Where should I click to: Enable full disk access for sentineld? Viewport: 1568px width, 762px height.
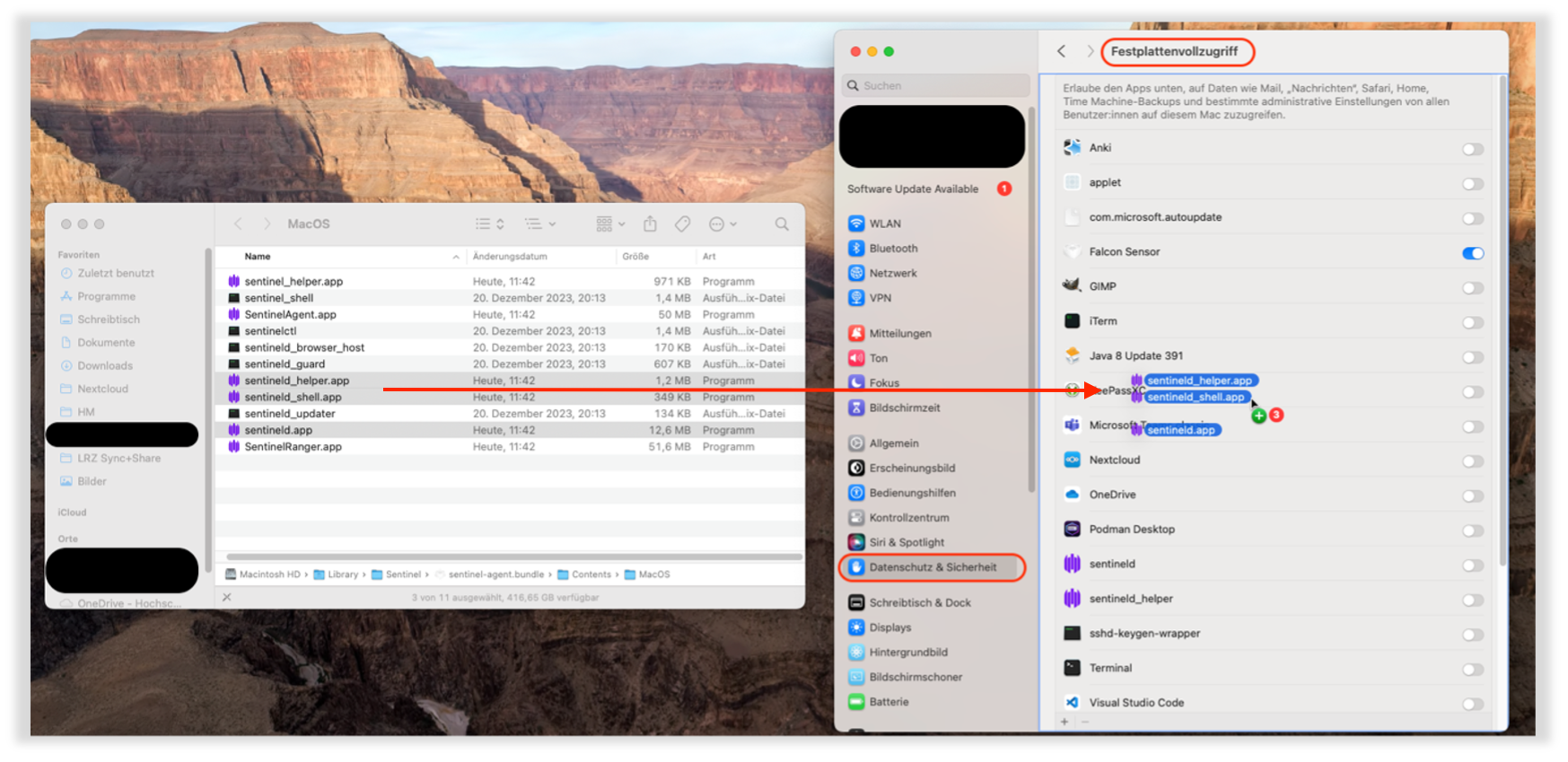1472,565
